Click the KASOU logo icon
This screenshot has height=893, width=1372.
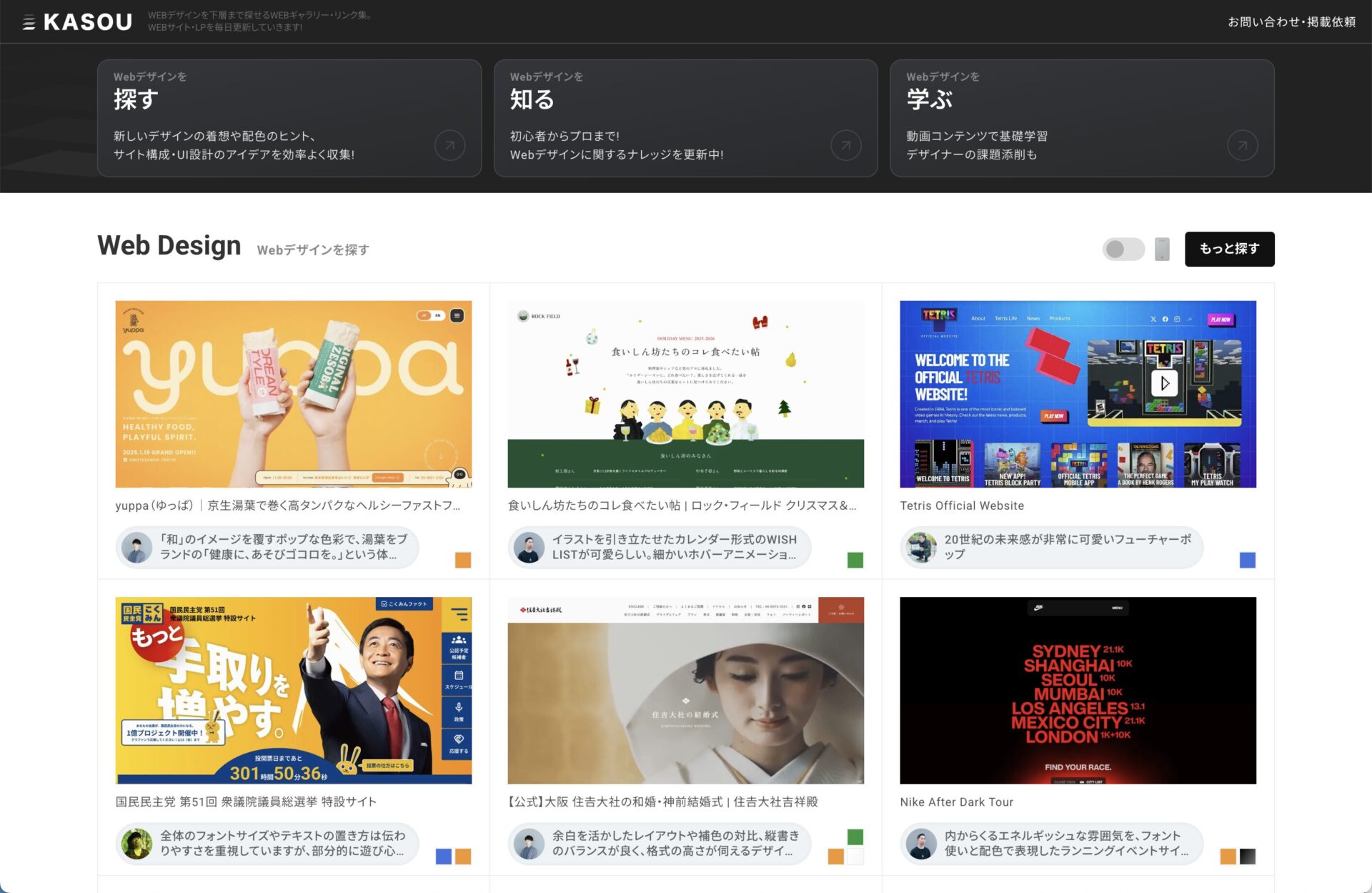pos(29,22)
